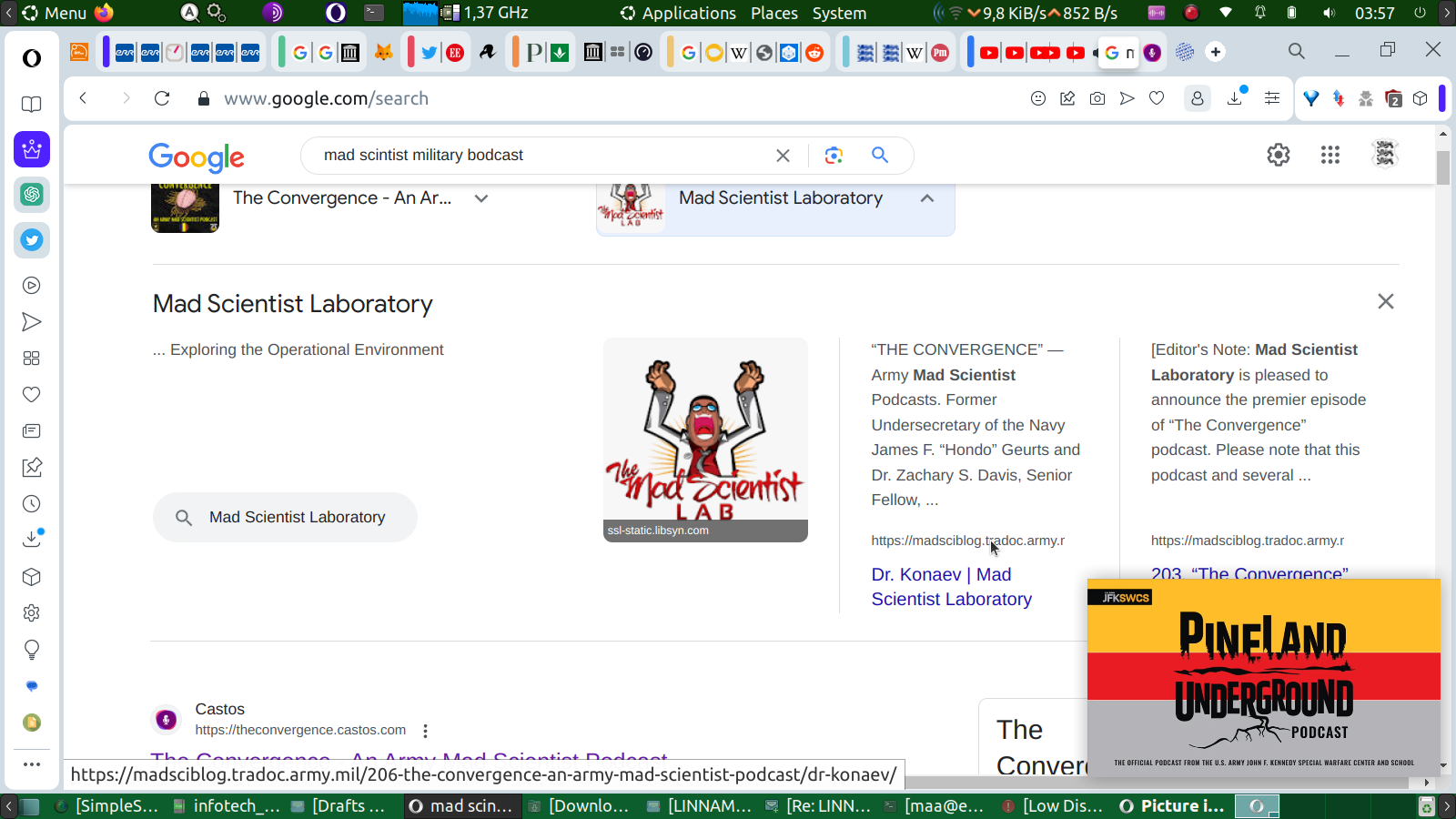Submit search with magnifier icon
The image size is (1456, 819).
[880, 156]
